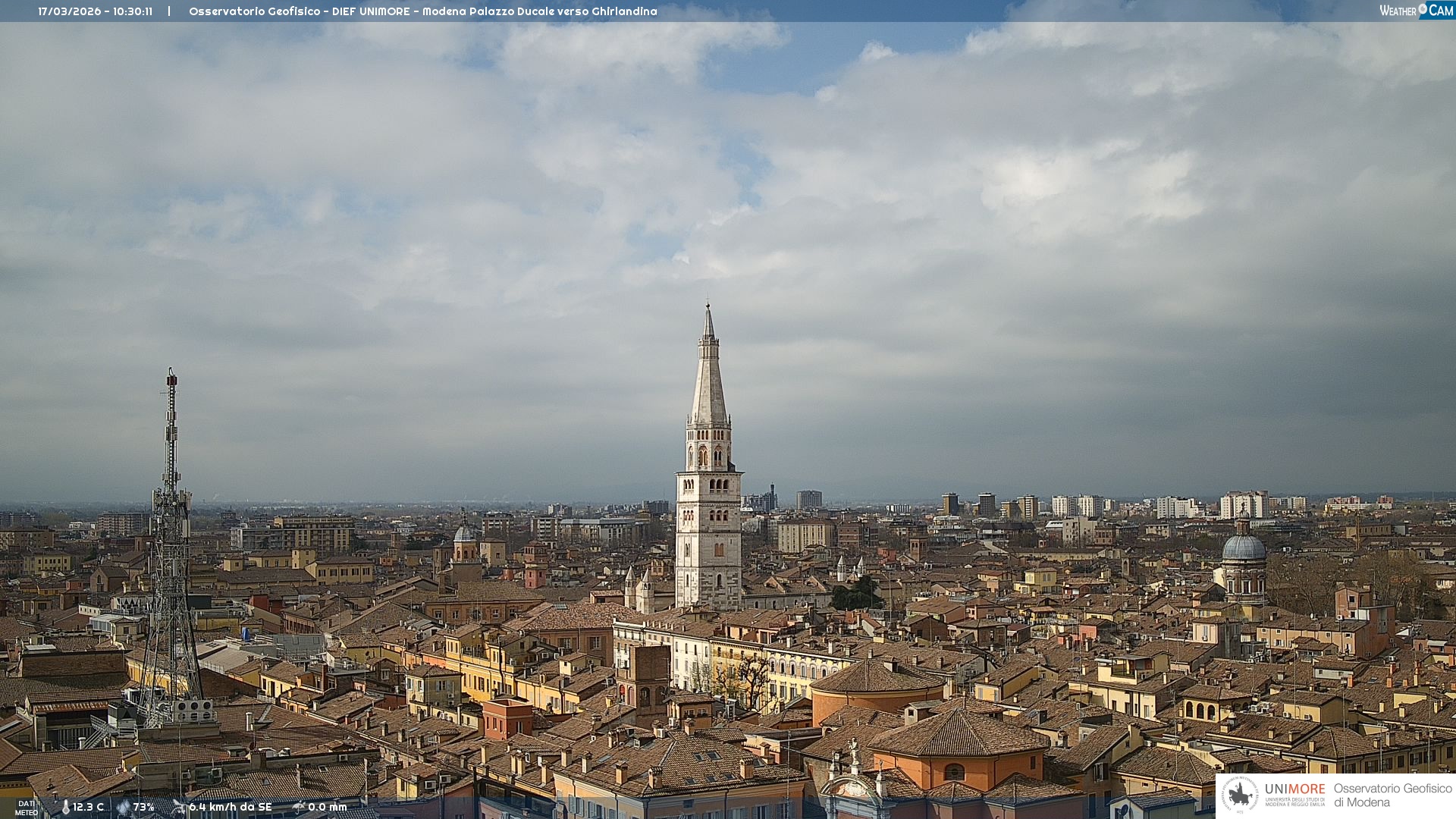Click the UNIMORE round seal emblem
This screenshot has width=1456, height=819.
pos(1240,795)
